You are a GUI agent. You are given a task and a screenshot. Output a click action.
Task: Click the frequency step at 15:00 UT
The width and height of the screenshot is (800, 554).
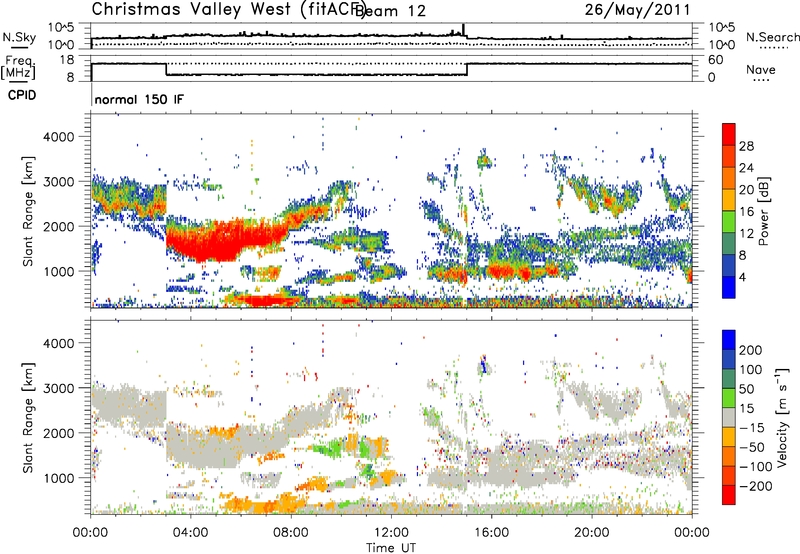(467, 69)
